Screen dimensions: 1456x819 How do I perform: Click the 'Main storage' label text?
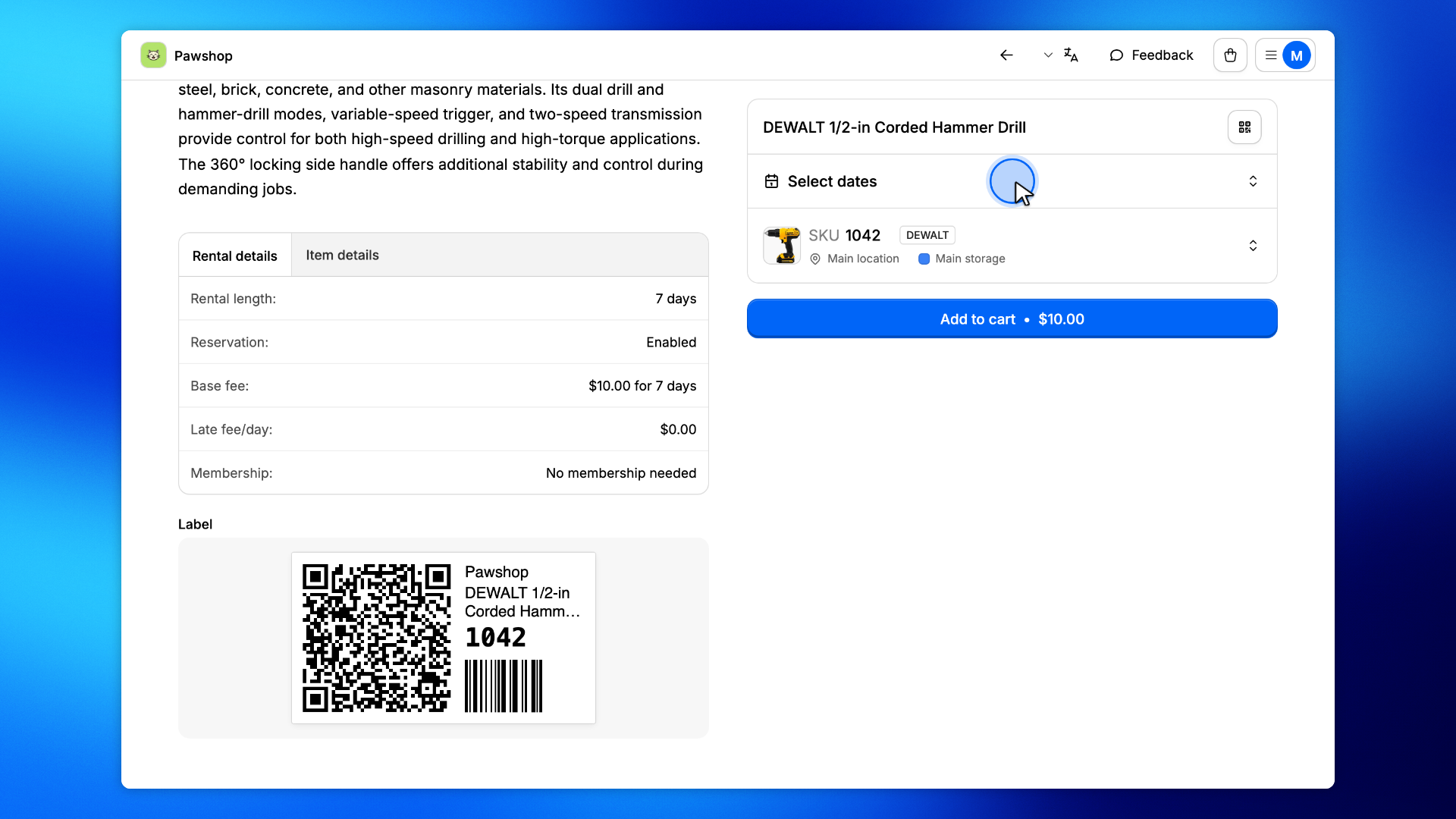coord(970,259)
